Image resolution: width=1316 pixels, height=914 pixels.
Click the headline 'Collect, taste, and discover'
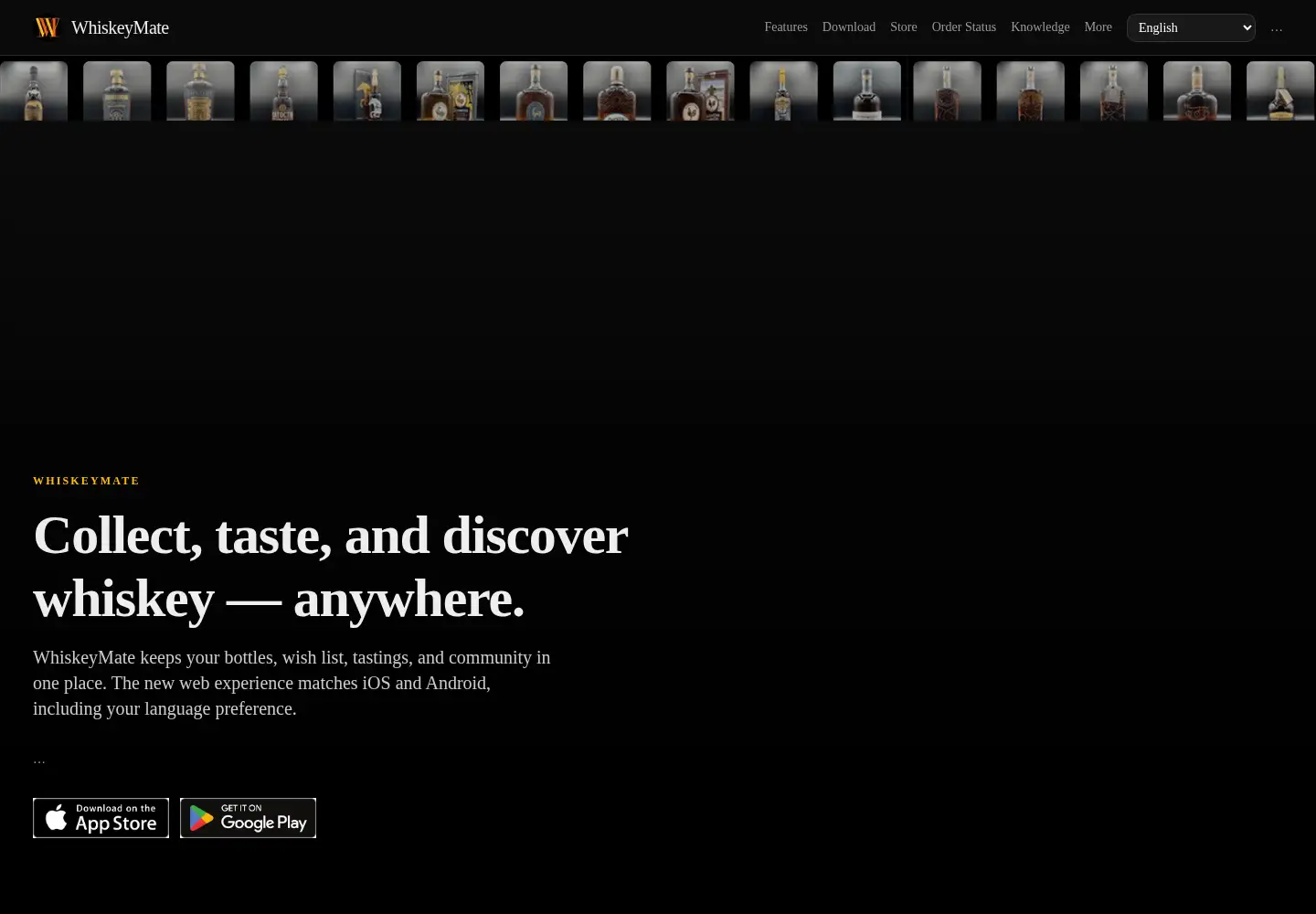pos(330,536)
